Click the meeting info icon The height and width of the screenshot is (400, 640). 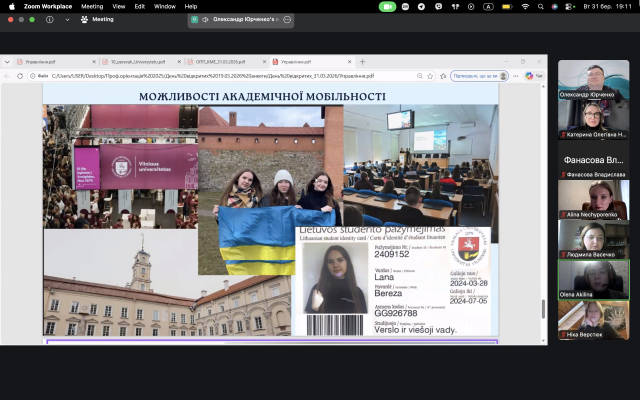tap(49, 19)
